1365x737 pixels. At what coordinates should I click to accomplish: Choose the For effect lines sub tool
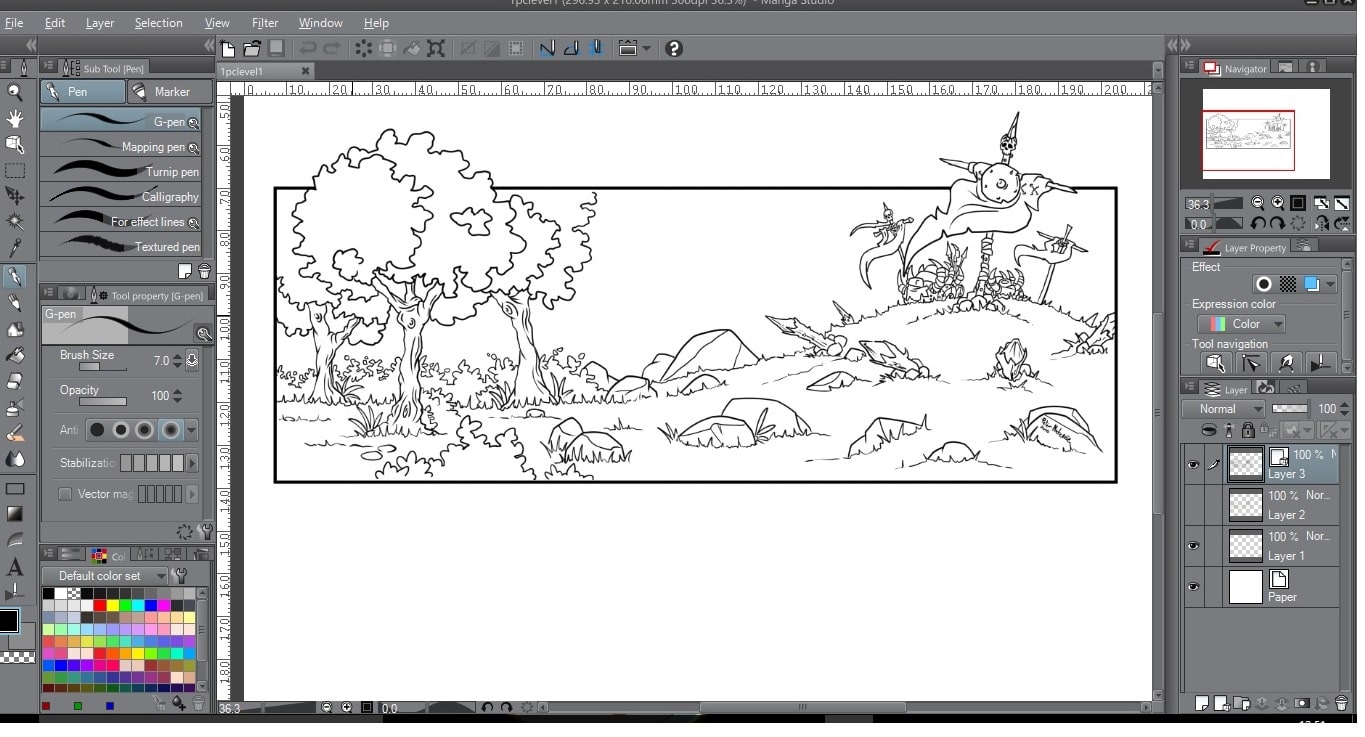121,221
